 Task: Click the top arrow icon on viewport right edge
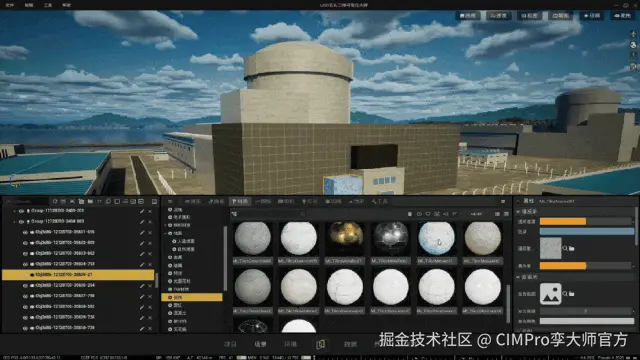[x=633, y=34]
